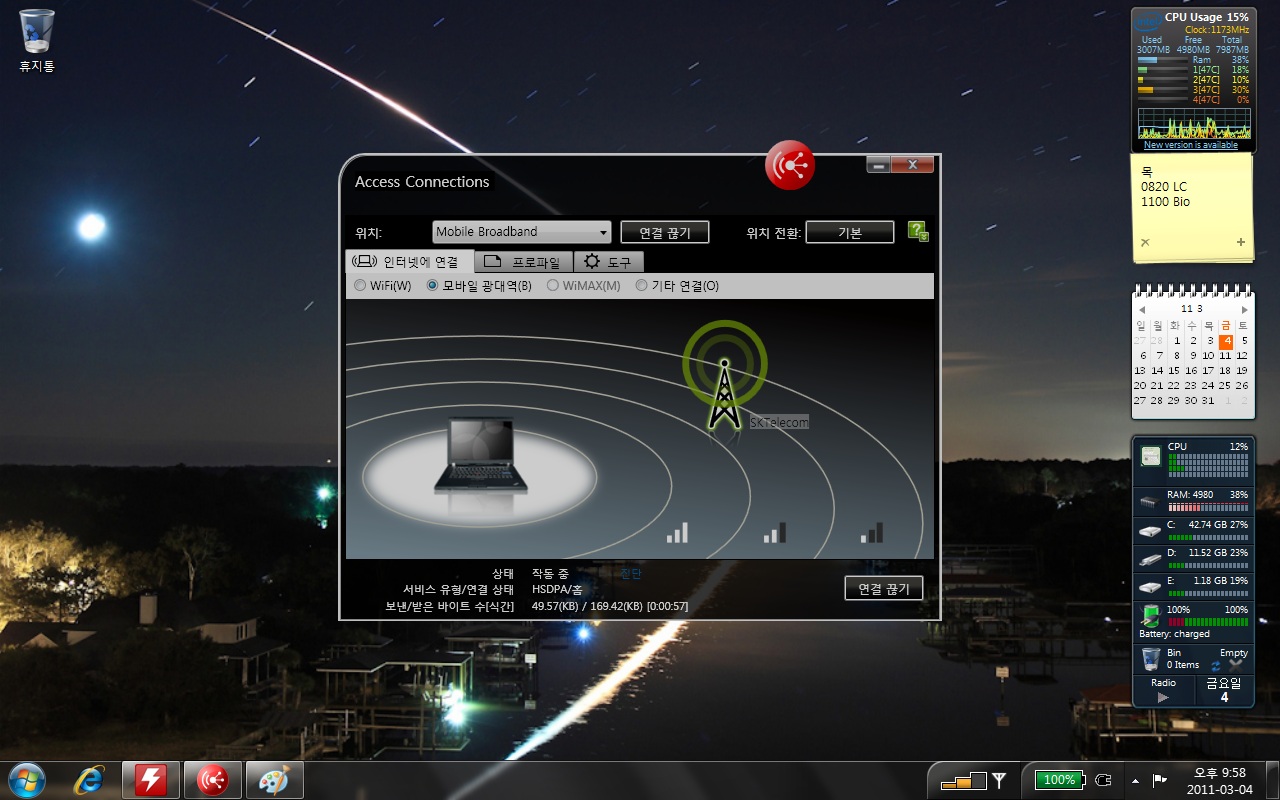Click the red Access Connections logo
Screen dimensions: 1280x800
point(790,166)
